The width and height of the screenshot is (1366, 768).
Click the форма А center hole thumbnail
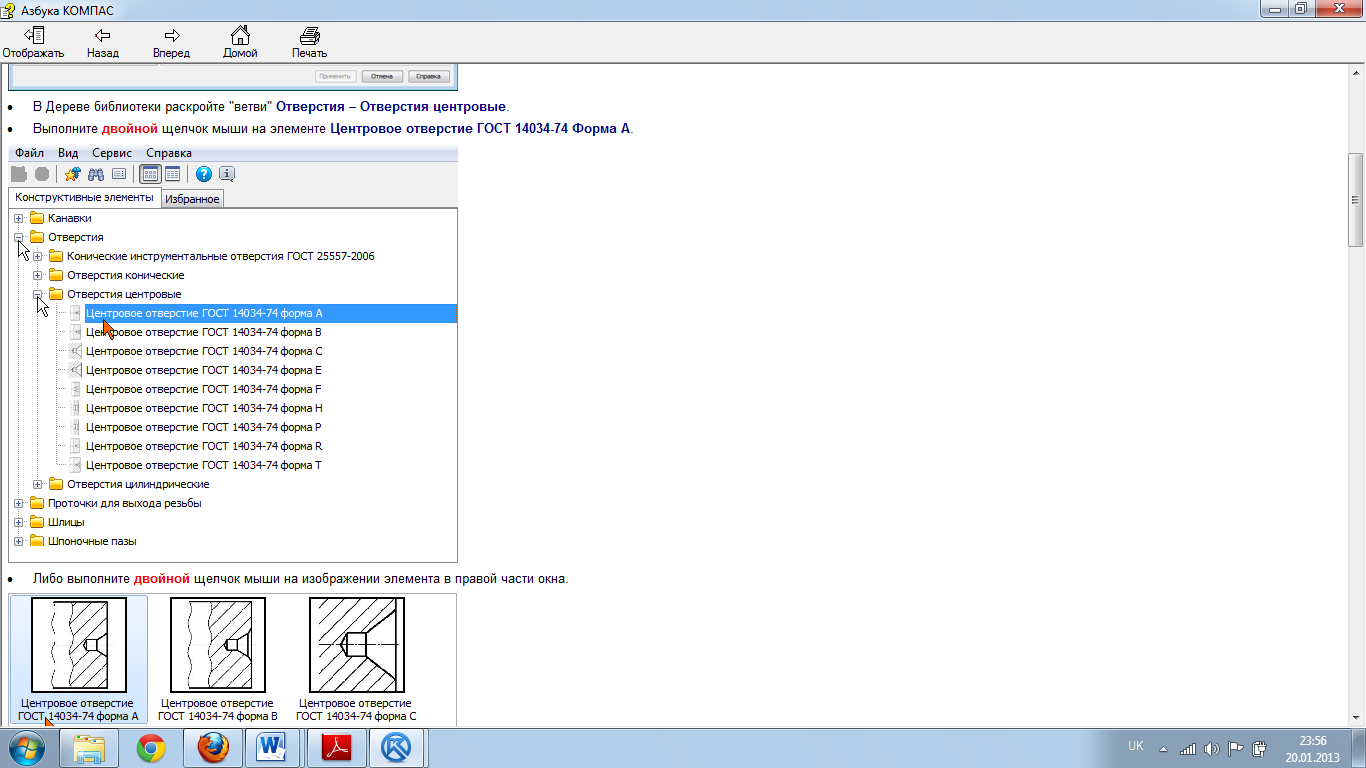click(x=79, y=645)
